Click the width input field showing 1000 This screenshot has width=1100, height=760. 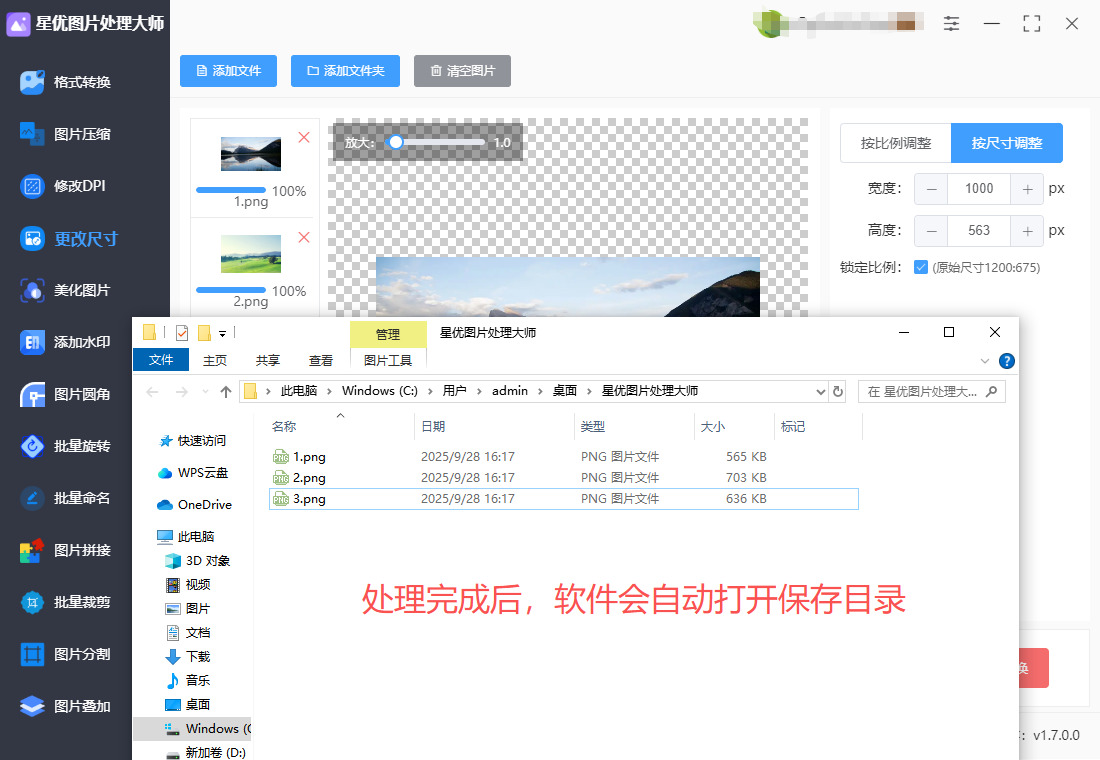[979, 189]
